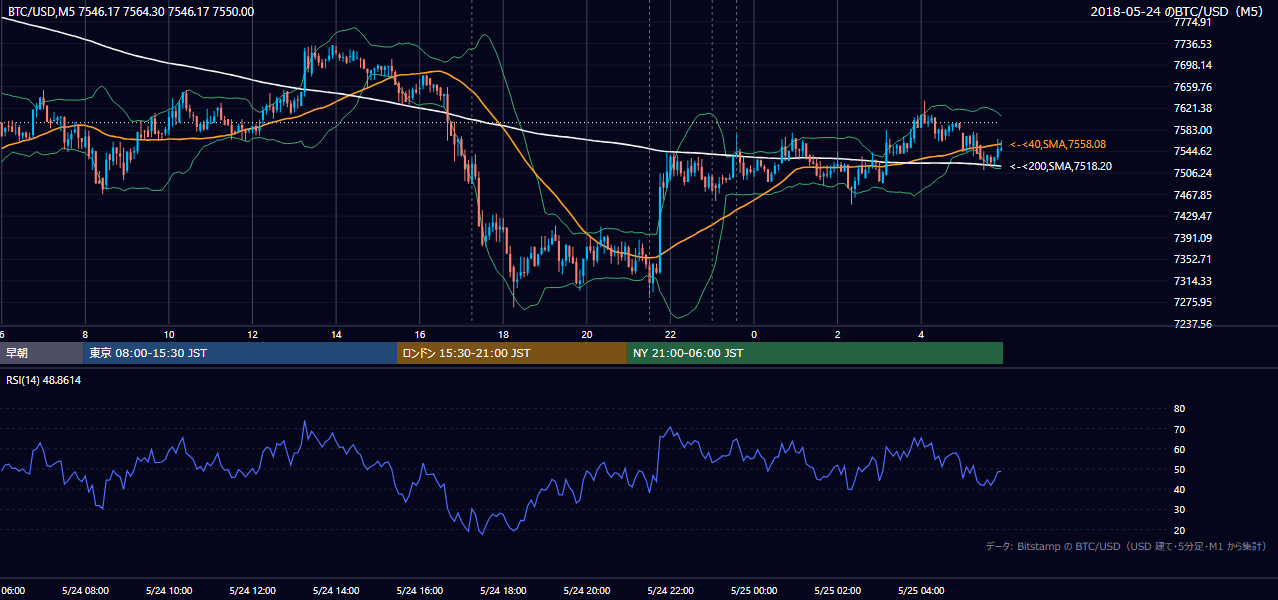The height and width of the screenshot is (600, 1278).
Task: Click the RSI axis level 50
Action: click(1179, 469)
